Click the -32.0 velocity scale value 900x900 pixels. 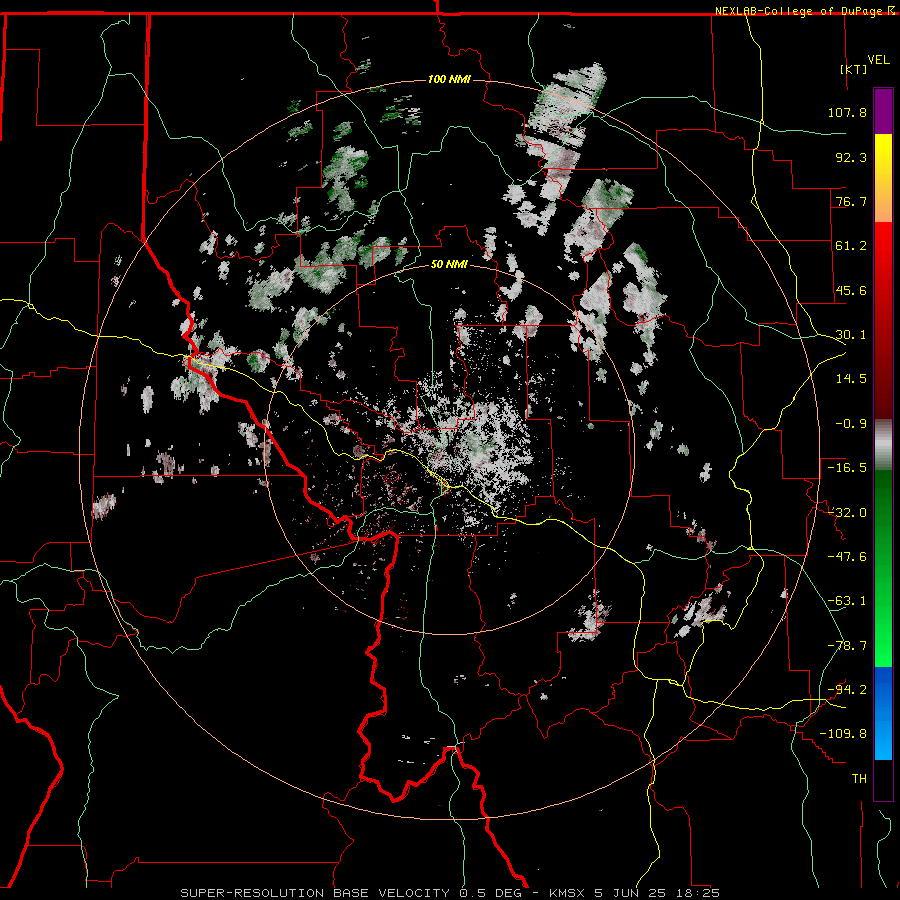[847, 513]
